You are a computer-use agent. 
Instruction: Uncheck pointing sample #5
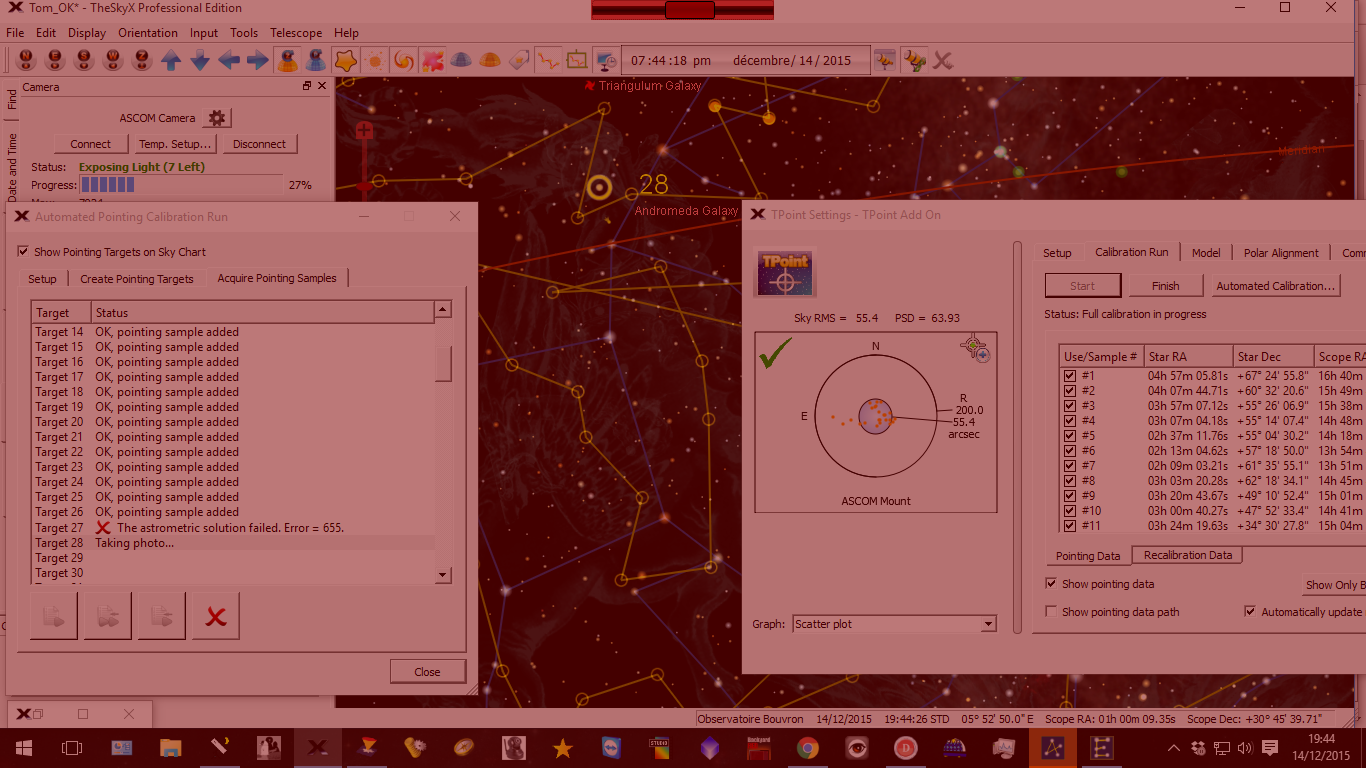pos(1070,436)
